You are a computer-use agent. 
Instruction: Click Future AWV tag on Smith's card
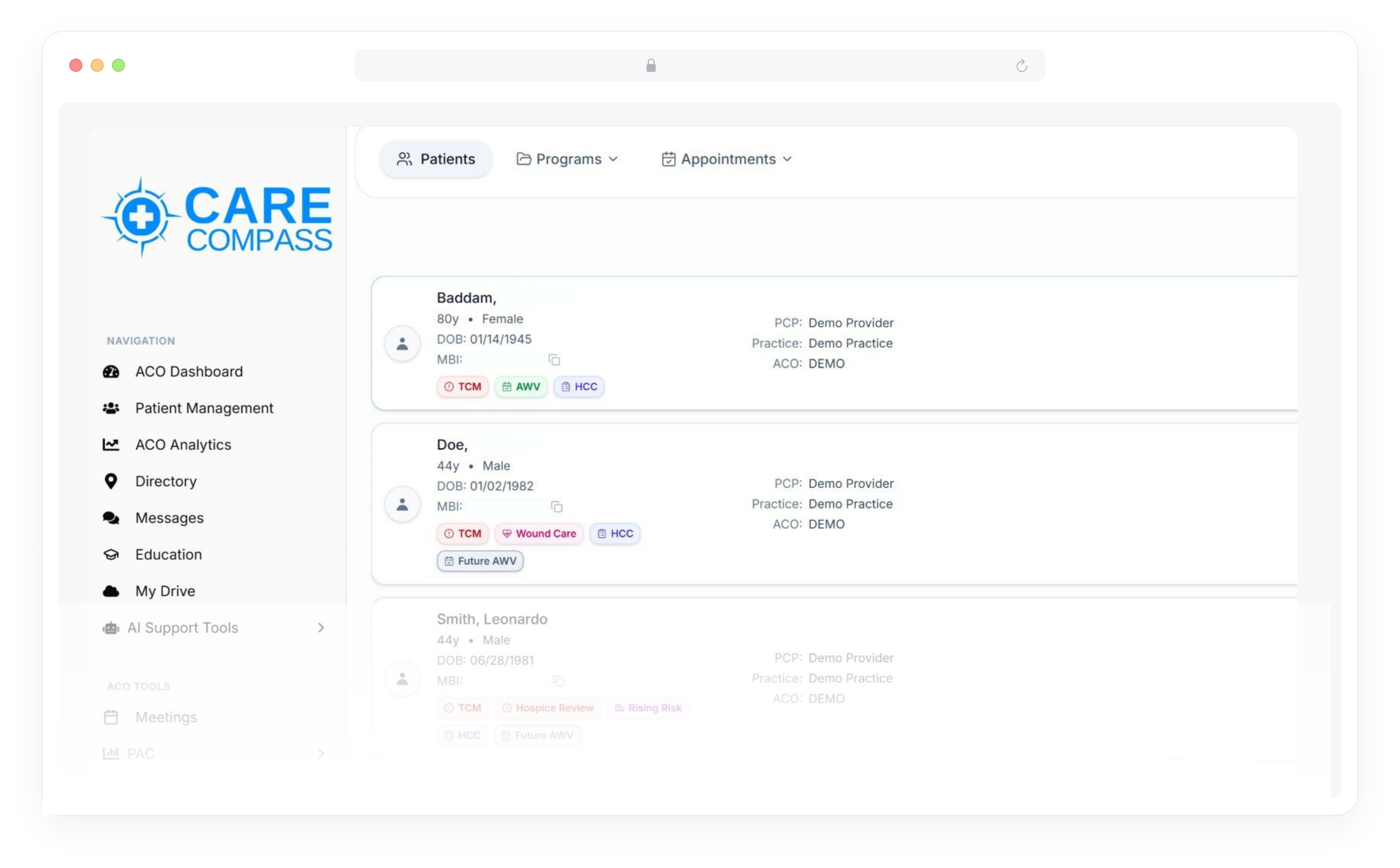(x=537, y=736)
